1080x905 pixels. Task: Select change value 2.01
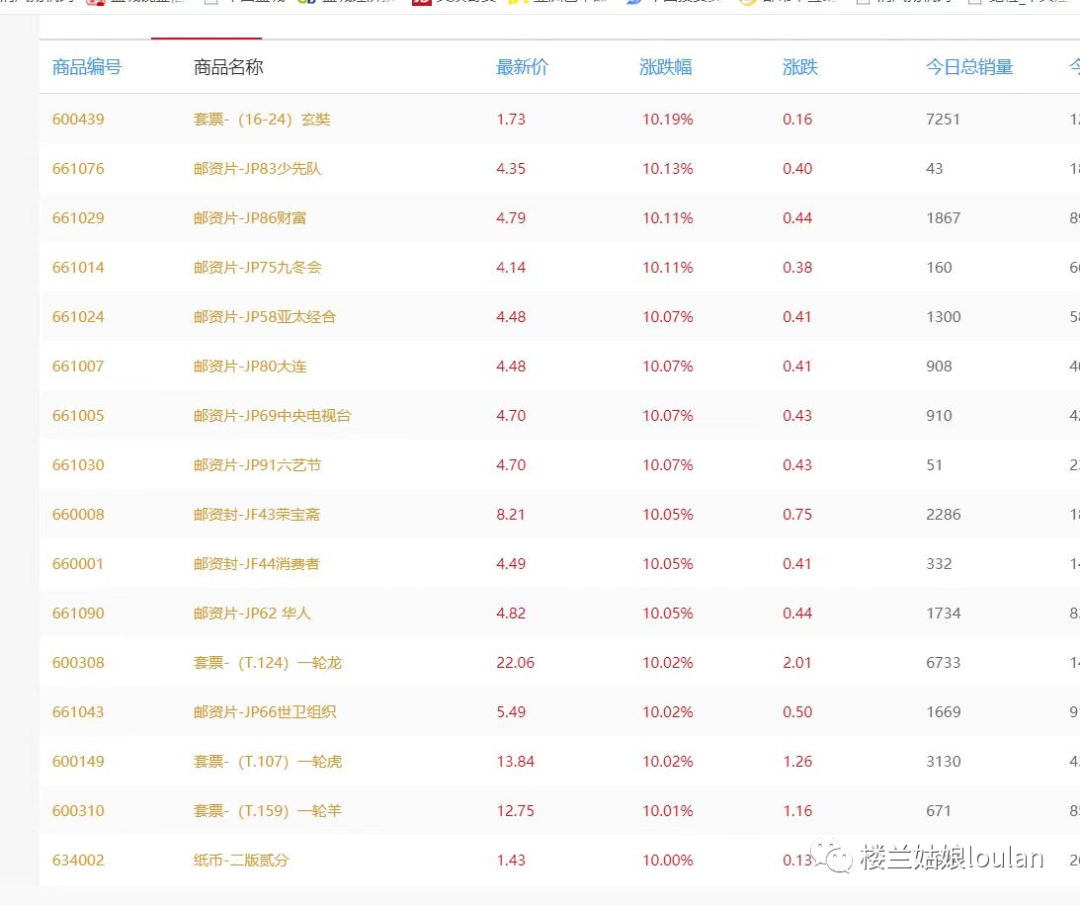pos(798,663)
